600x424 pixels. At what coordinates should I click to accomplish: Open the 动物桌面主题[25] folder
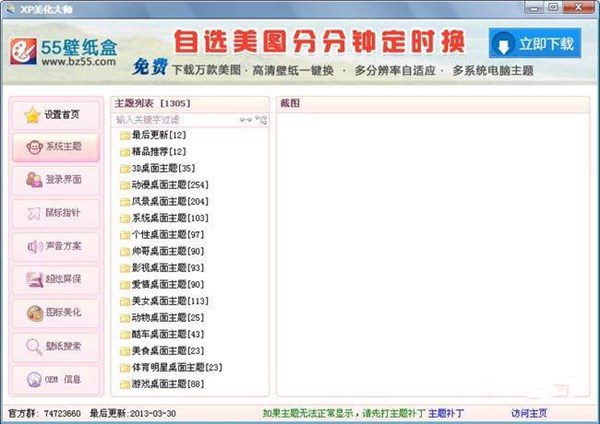[162, 318]
